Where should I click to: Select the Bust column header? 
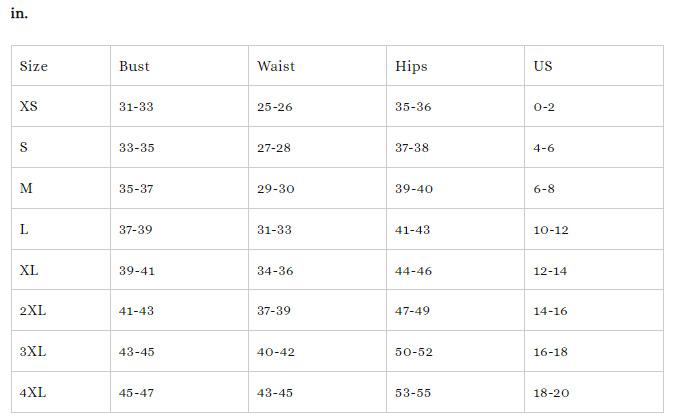pos(134,66)
